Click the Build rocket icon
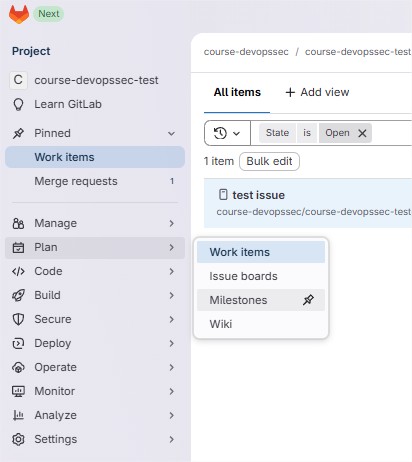 coord(18,295)
